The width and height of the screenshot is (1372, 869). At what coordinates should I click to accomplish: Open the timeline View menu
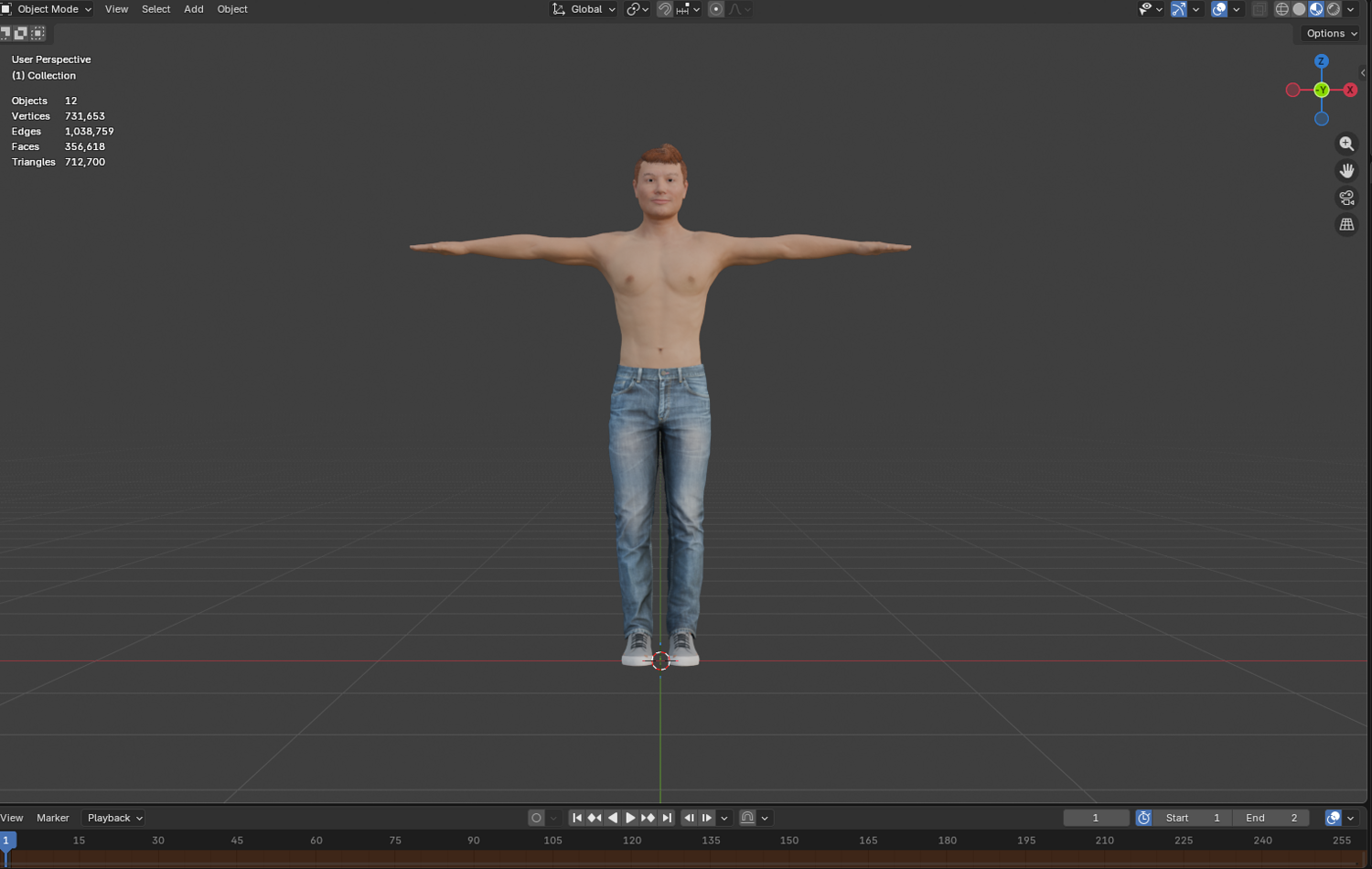(x=12, y=818)
